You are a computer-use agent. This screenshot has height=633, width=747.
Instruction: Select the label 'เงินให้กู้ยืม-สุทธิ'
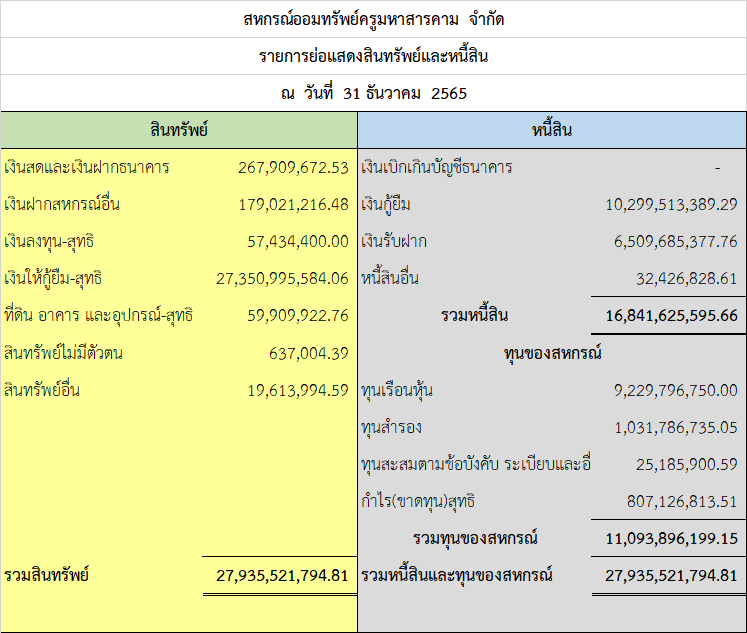pyautogui.click(x=53, y=278)
